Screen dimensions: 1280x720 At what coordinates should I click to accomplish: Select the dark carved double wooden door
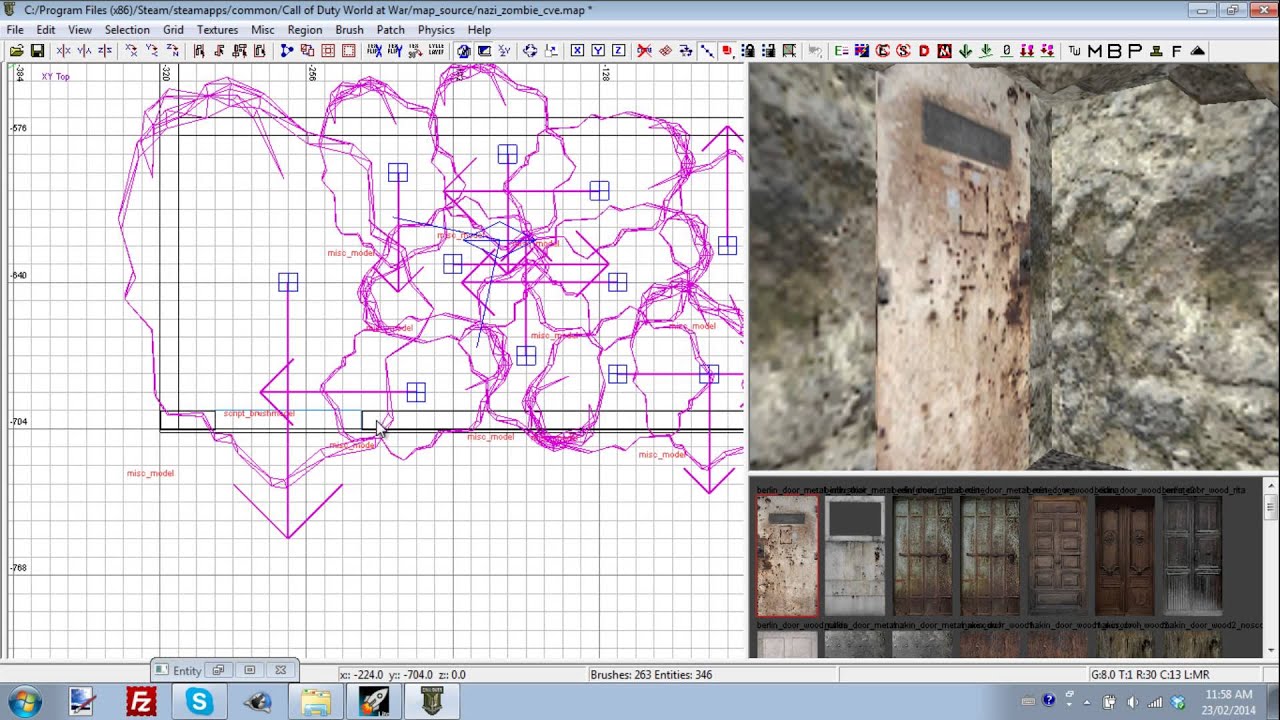tap(1125, 556)
